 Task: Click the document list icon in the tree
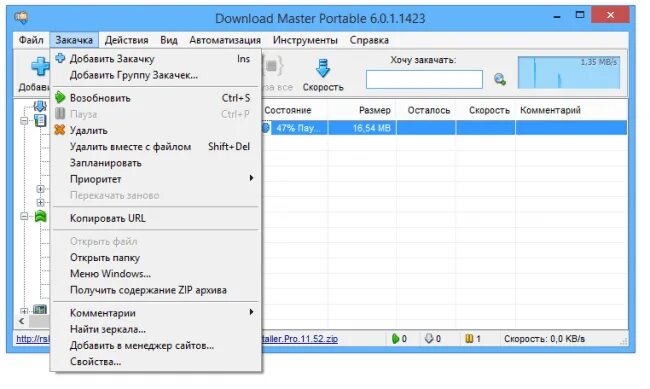tap(40, 121)
